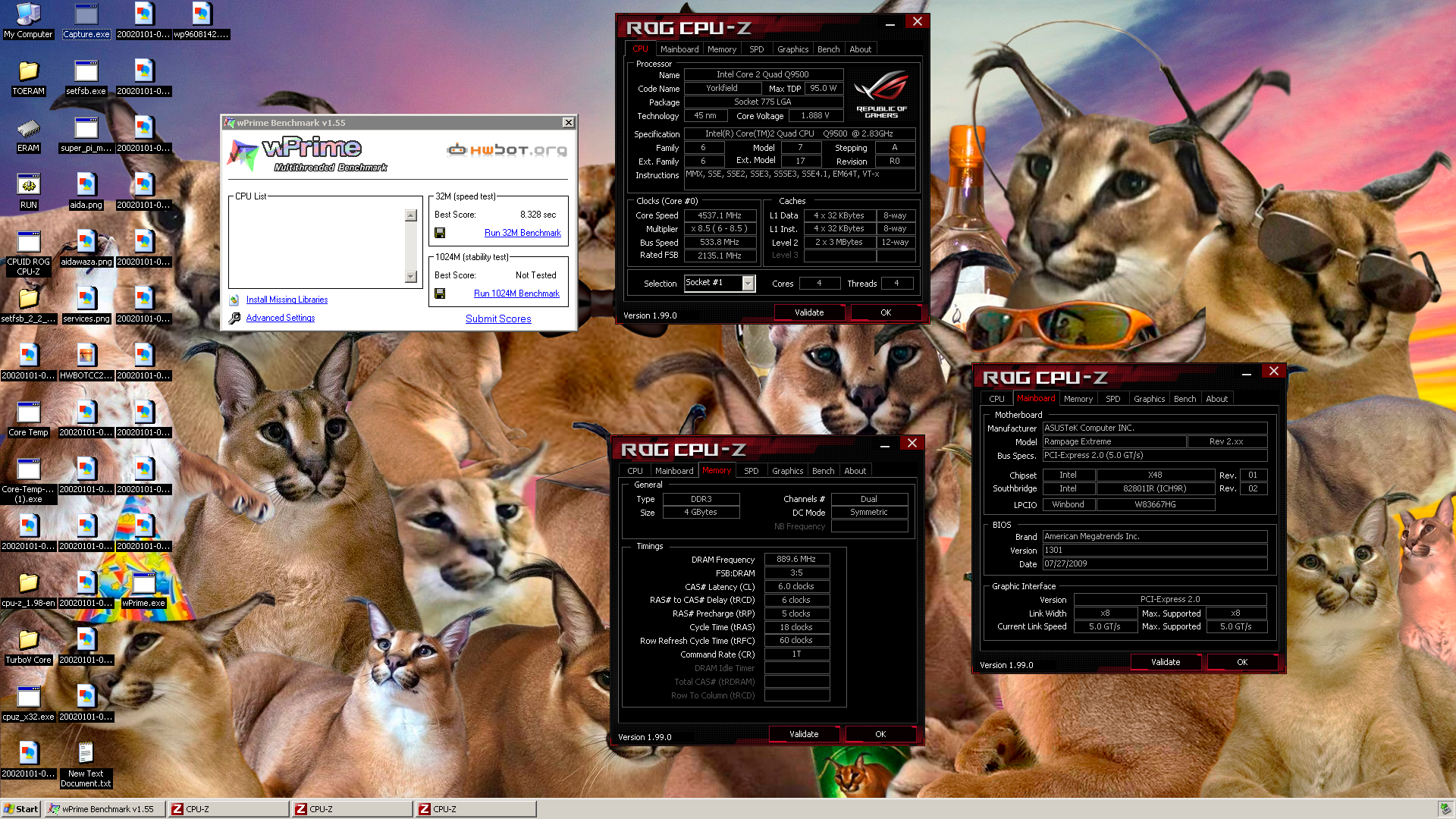Click Validate in top CPU-Z window
Viewport: 1456px width, 819px height.
click(x=809, y=312)
